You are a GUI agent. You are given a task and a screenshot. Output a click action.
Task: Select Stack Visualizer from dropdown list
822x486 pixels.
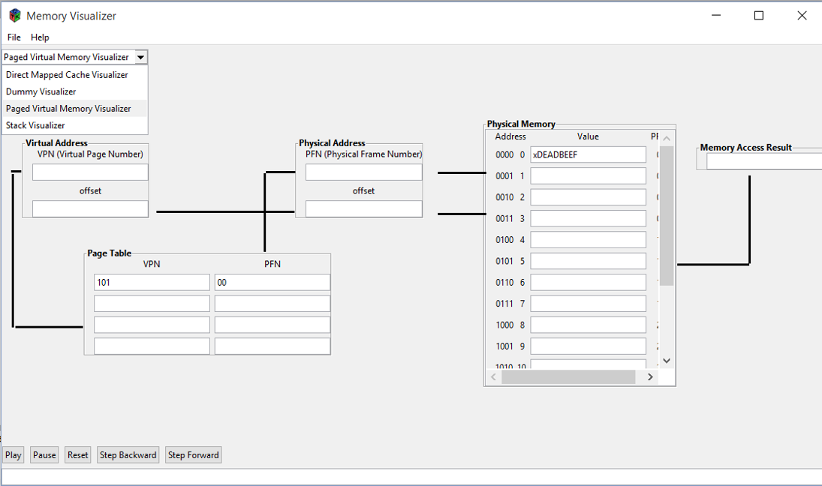36,126
